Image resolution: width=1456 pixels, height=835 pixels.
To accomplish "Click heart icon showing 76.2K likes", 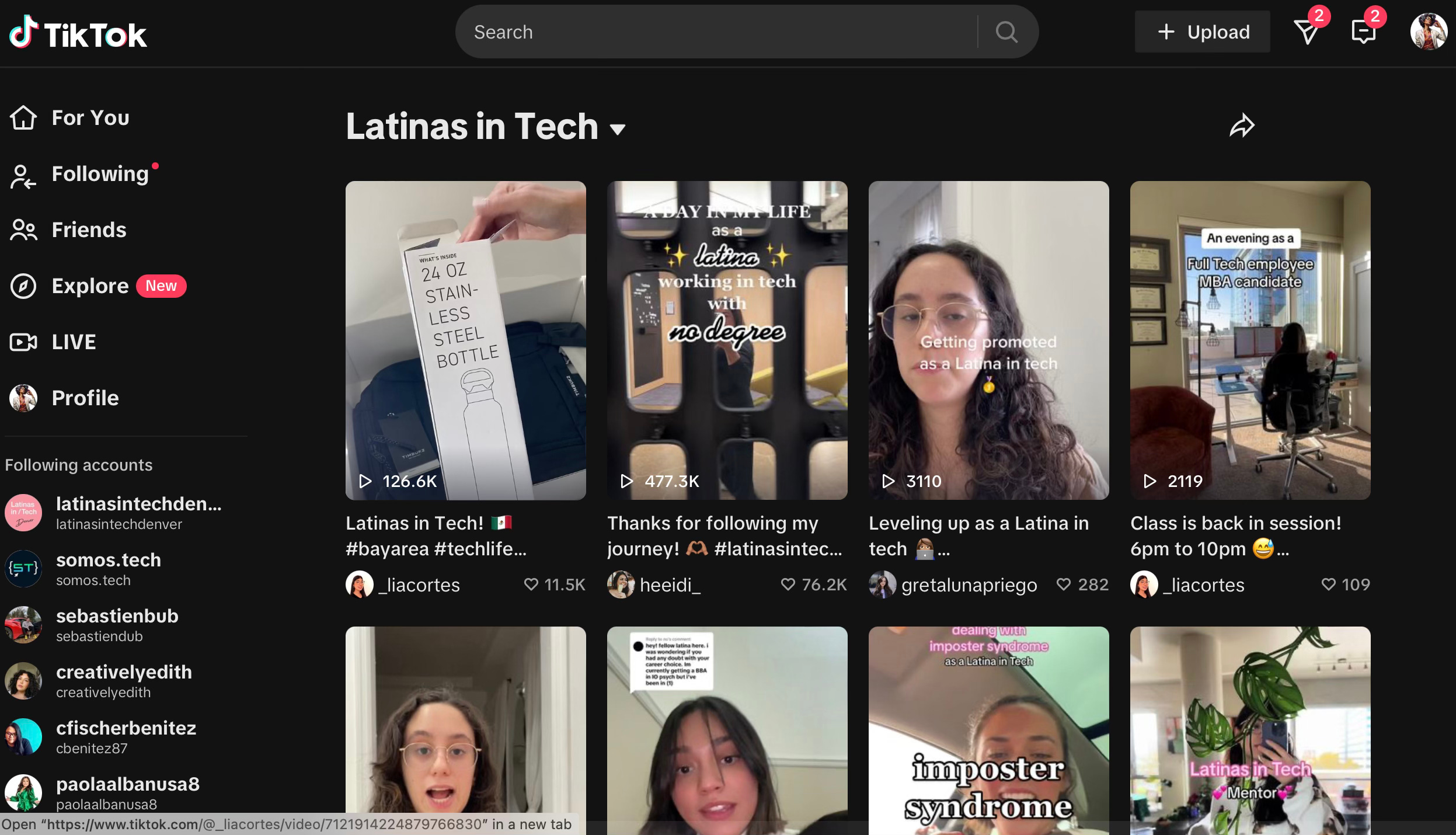I will tap(788, 584).
